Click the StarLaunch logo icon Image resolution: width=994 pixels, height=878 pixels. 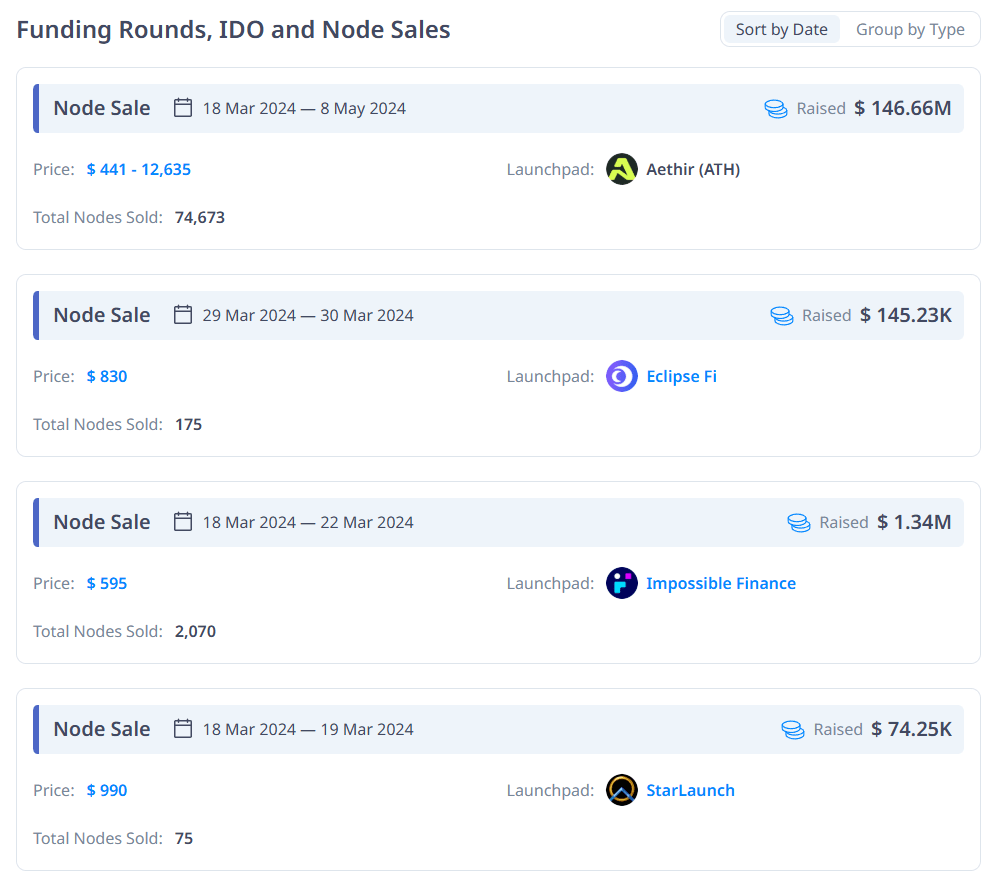click(x=622, y=790)
